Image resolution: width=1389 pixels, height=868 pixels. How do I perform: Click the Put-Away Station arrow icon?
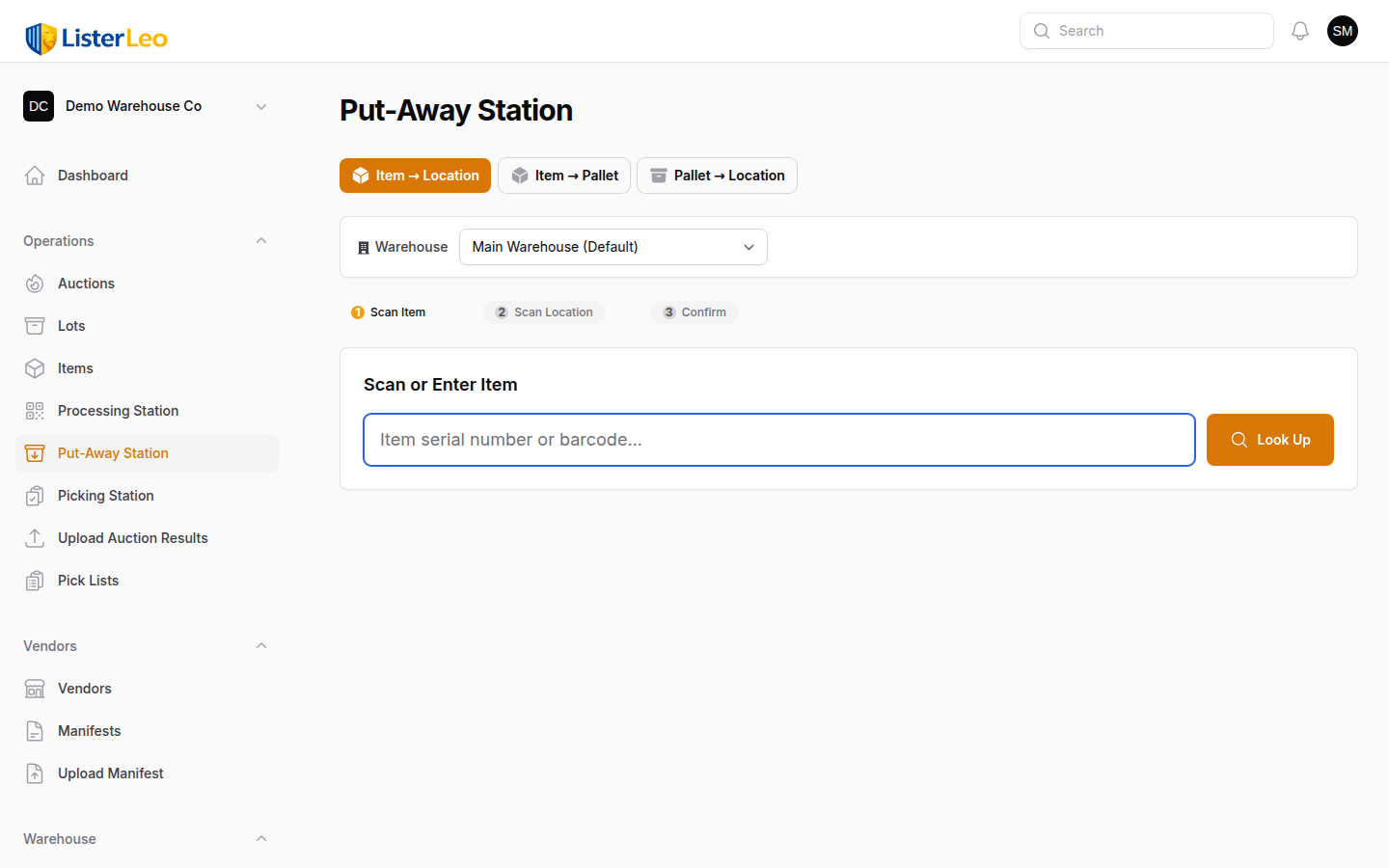click(35, 452)
